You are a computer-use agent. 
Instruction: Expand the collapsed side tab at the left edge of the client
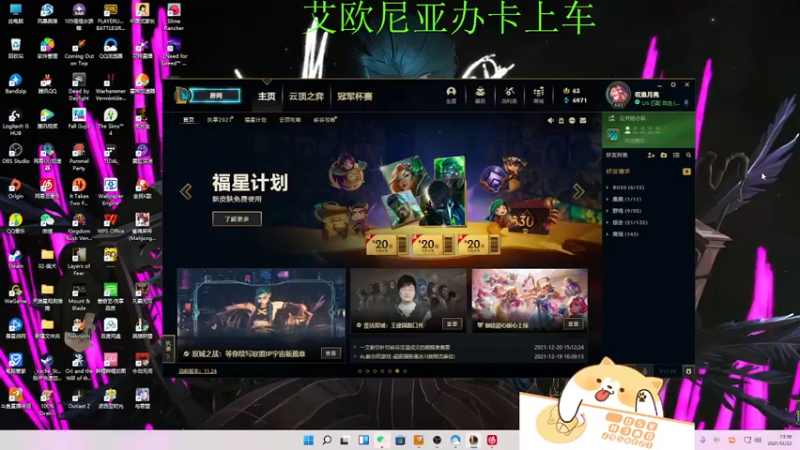(x=168, y=349)
